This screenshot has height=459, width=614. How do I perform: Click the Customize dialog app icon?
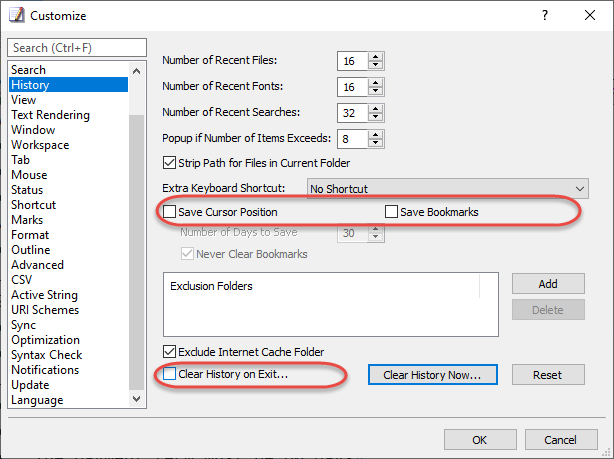click(x=16, y=16)
